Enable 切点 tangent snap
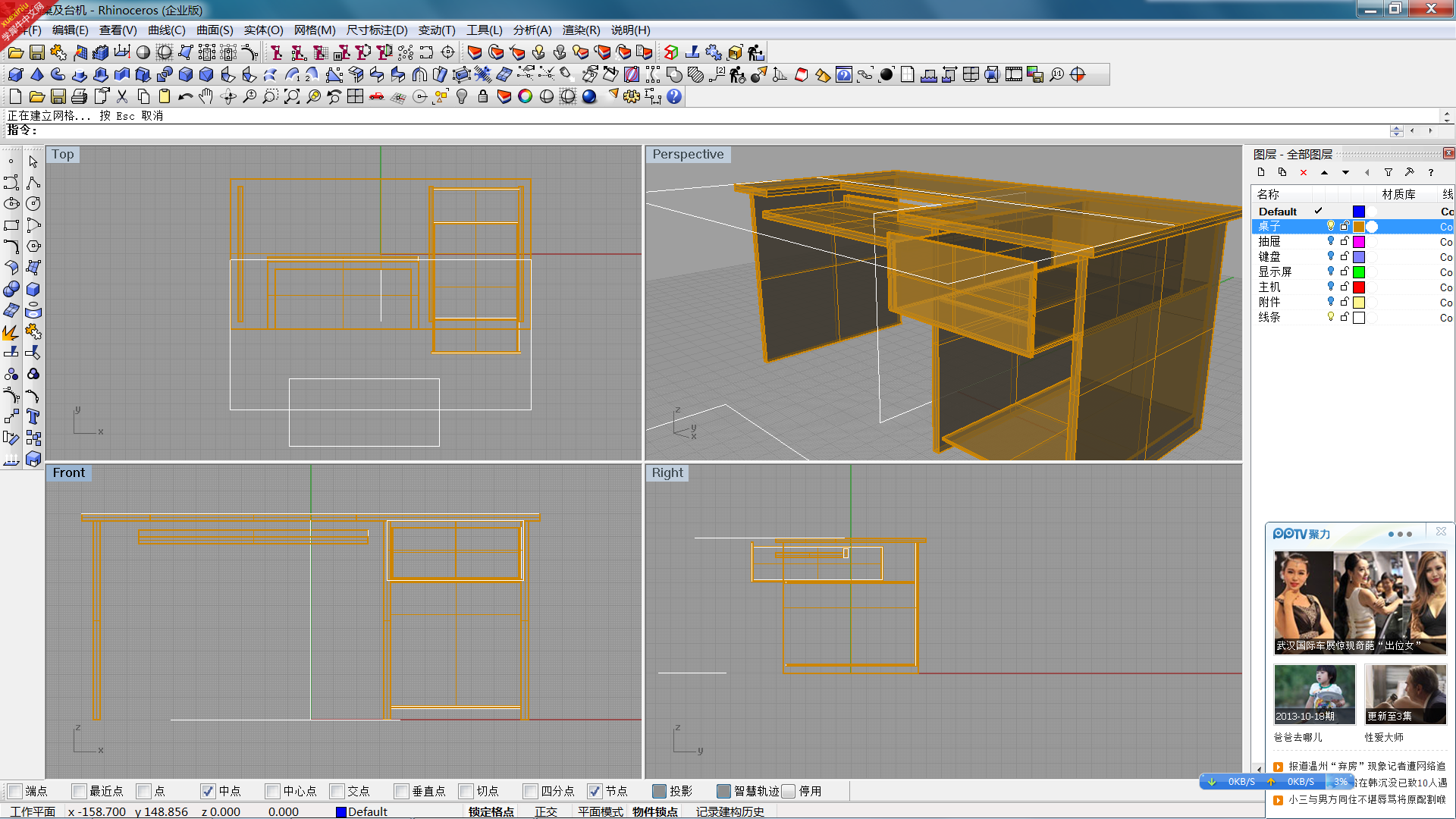This screenshot has width=1456, height=819. [x=466, y=791]
